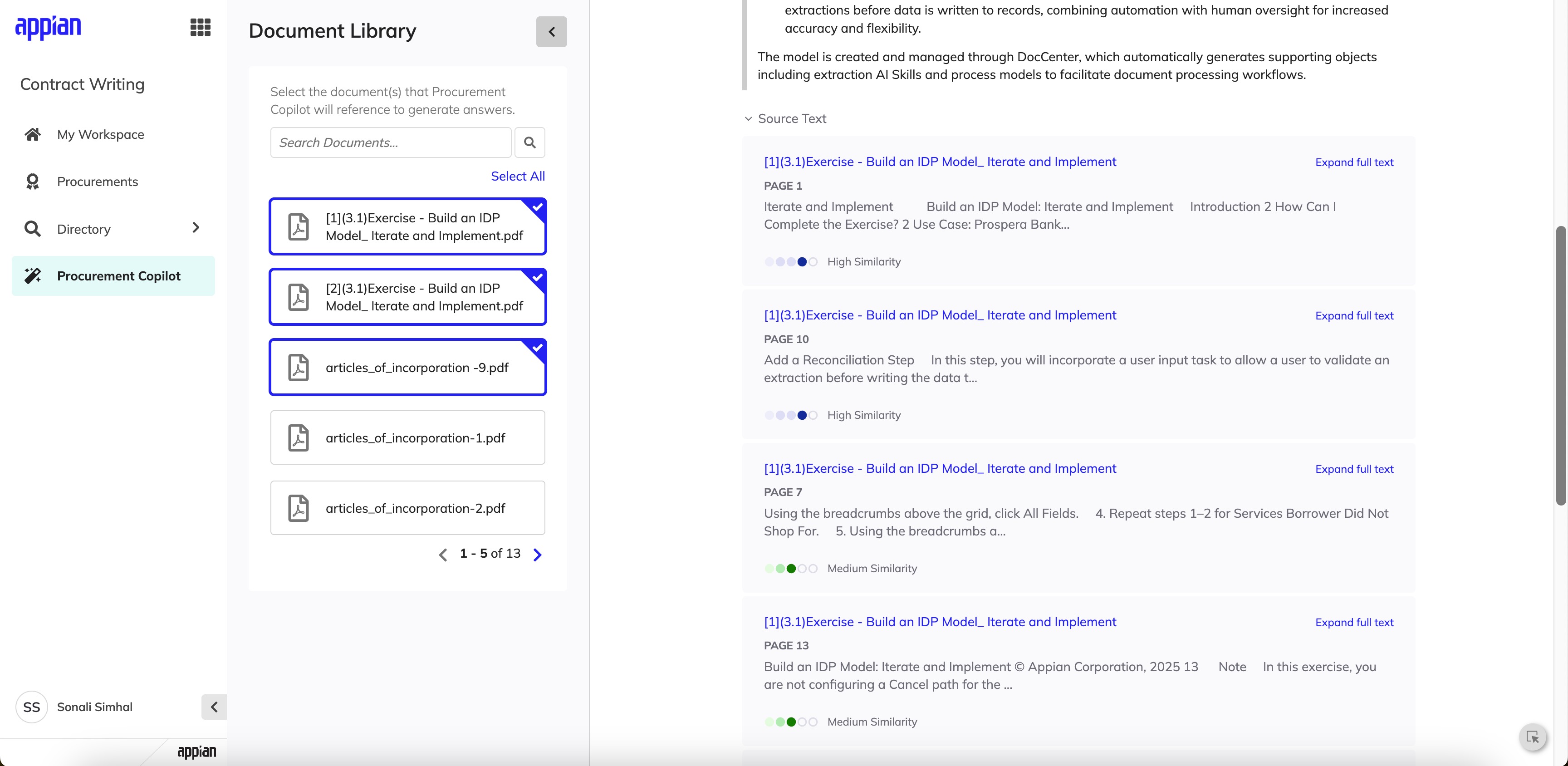The width and height of the screenshot is (1568, 766).
Task: Collapse the Document Library panel arrow
Action: click(552, 32)
